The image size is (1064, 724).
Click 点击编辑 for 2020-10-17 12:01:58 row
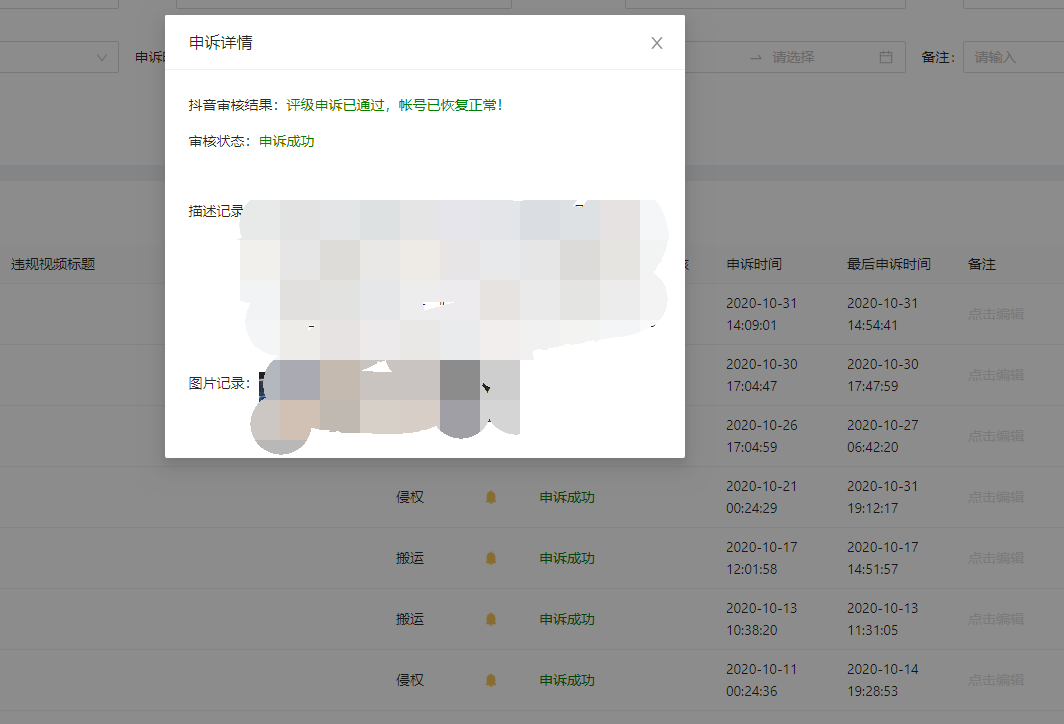(x=995, y=558)
